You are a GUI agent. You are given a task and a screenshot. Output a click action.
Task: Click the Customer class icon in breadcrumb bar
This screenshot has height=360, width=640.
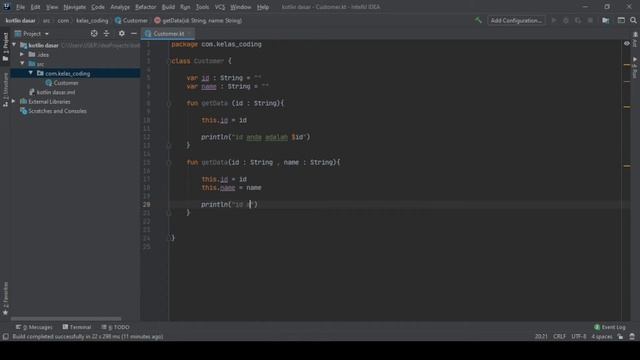click(118, 20)
